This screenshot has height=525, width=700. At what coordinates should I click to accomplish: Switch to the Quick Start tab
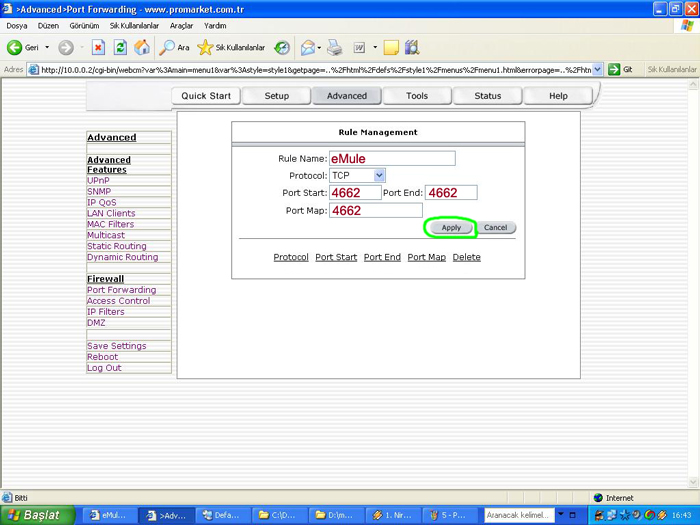coord(206,96)
